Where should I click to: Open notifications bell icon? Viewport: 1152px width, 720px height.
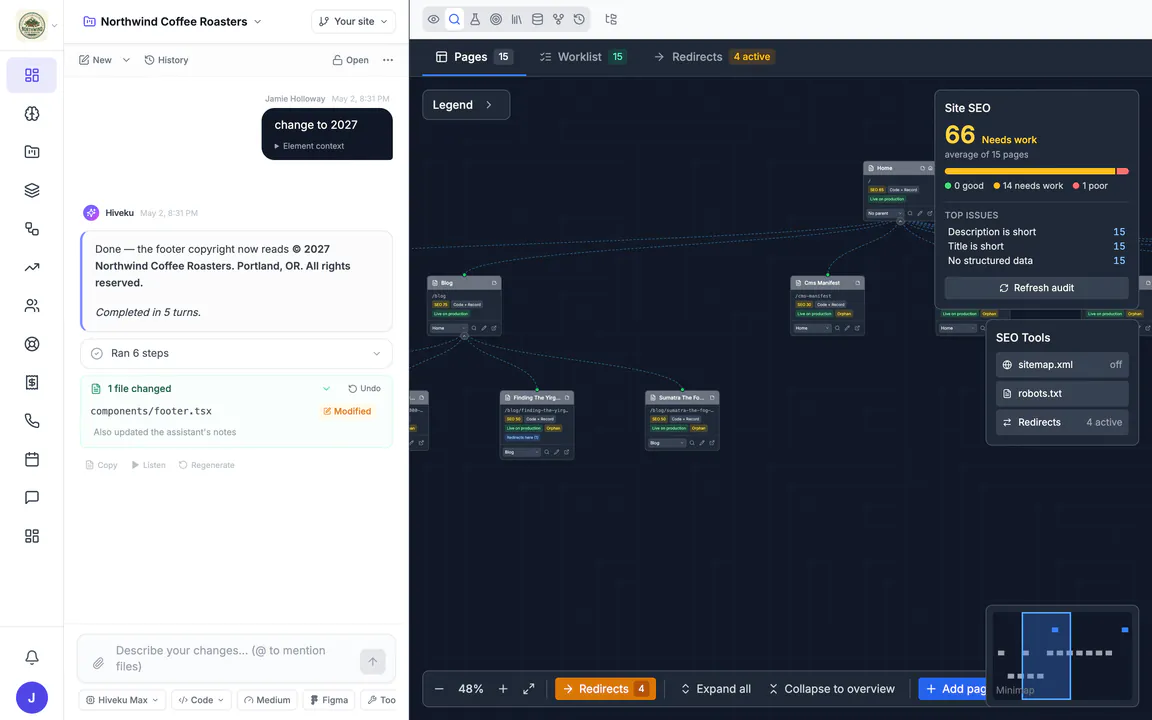(x=32, y=658)
